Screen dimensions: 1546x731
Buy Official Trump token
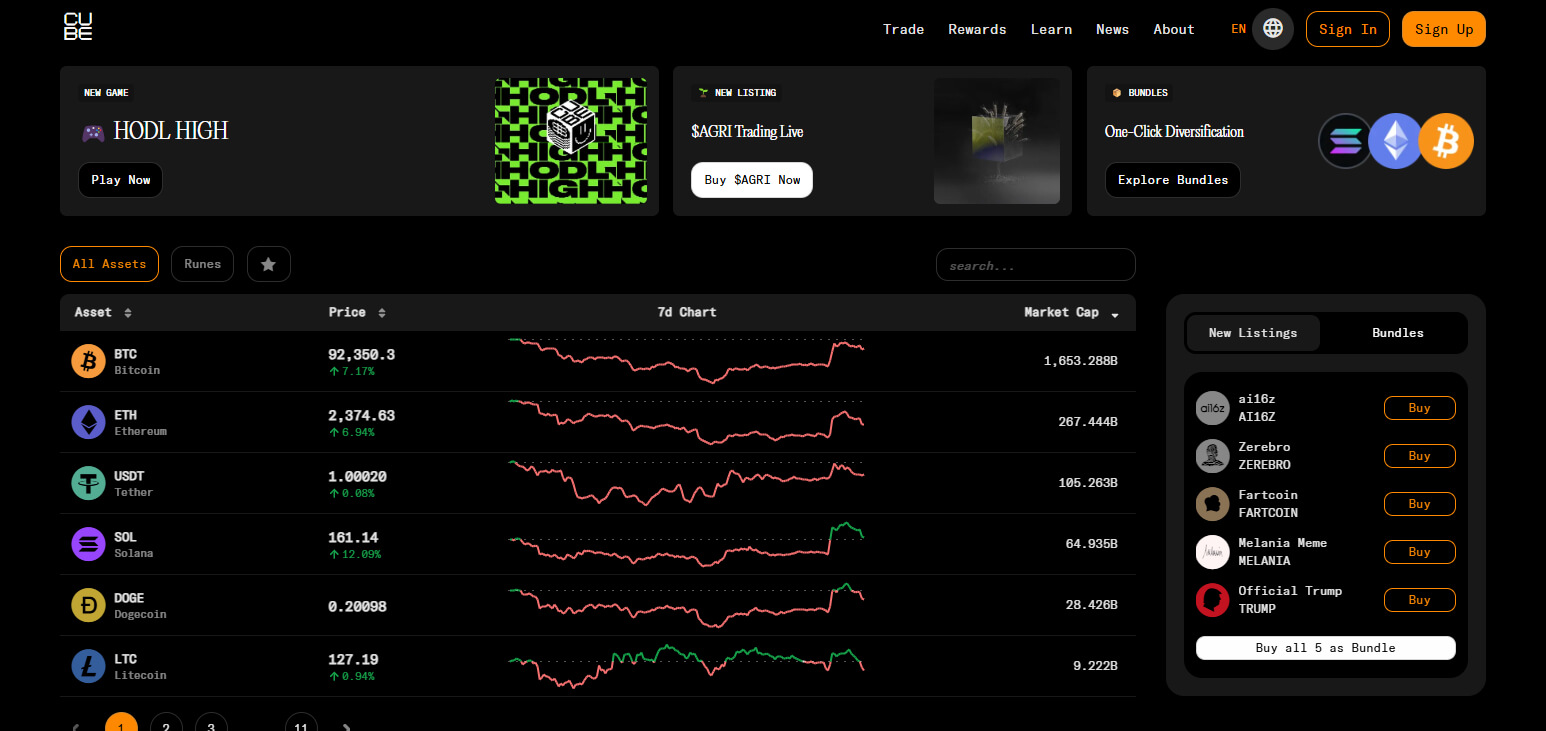pos(1419,600)
